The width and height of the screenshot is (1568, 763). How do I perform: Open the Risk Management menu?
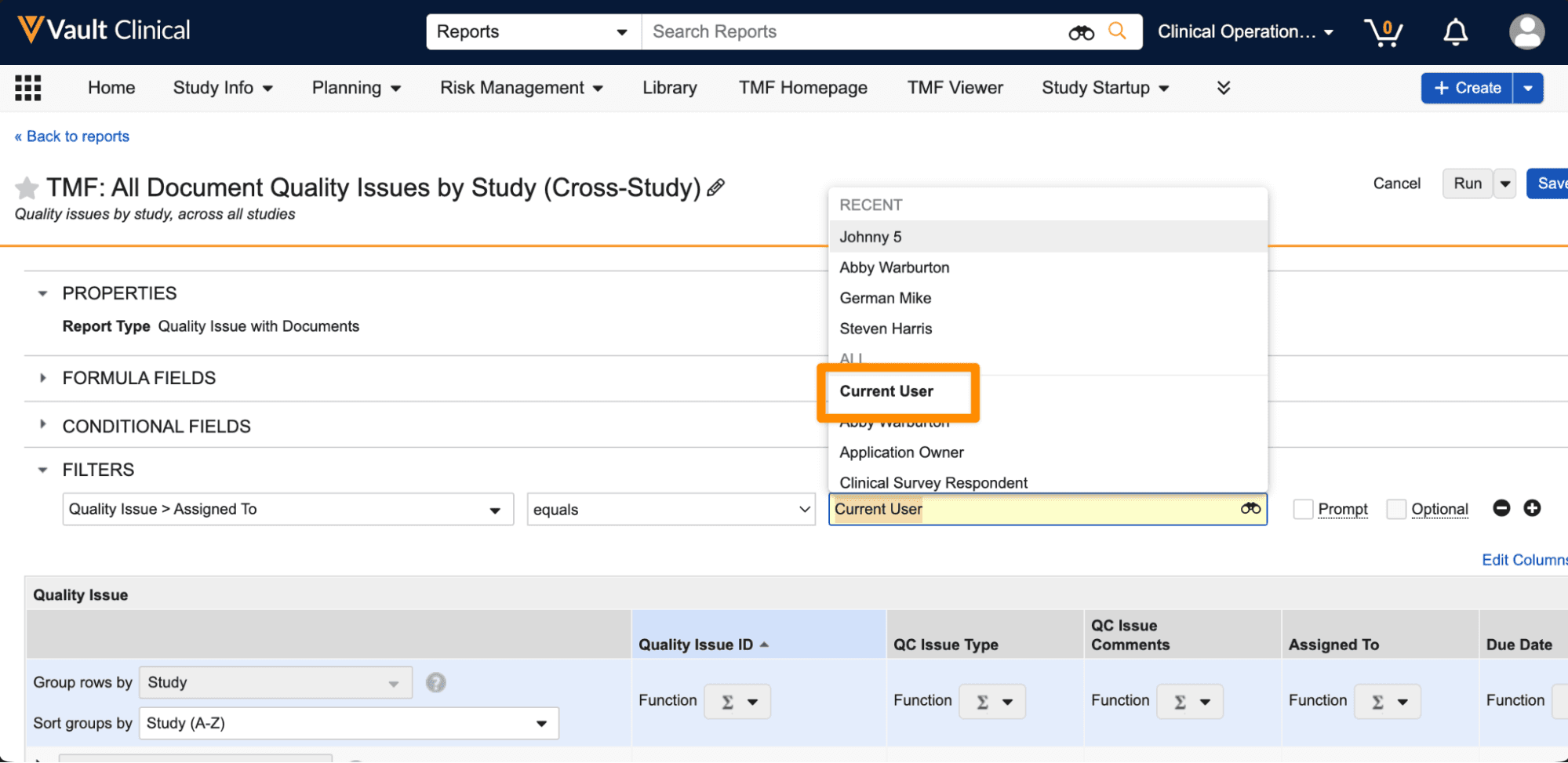pyautogui.click(x=521, y=88)
